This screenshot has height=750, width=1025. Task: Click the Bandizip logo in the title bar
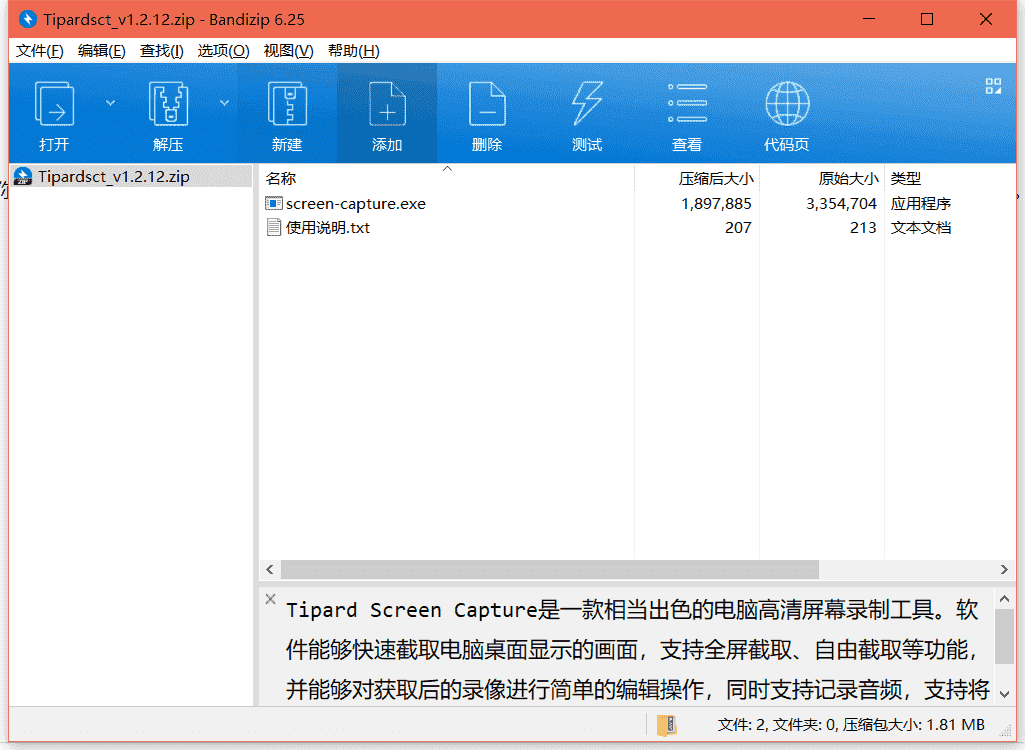[x=27, y=19]
